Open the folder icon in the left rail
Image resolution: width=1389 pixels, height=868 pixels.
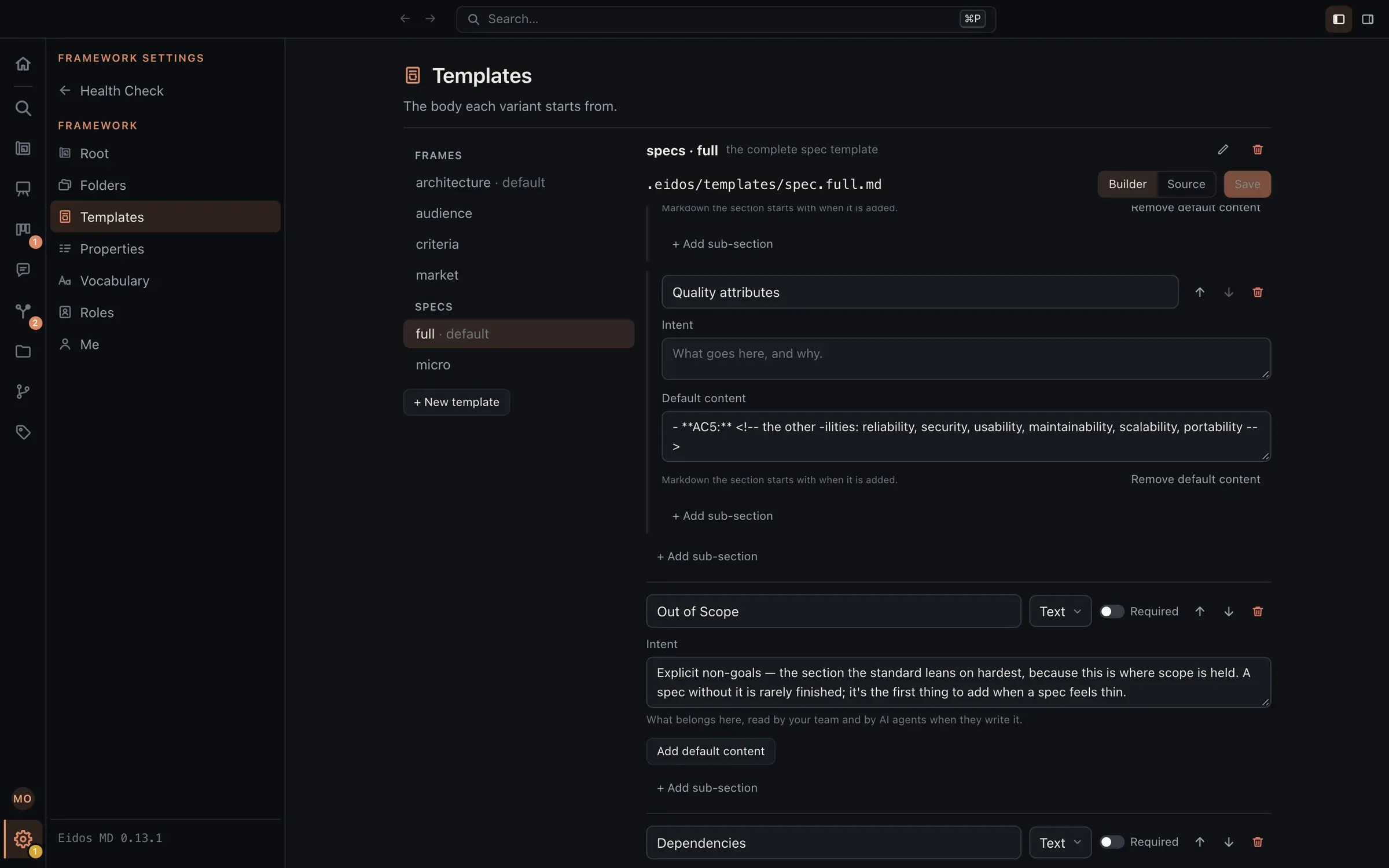(x=23, y=351)
